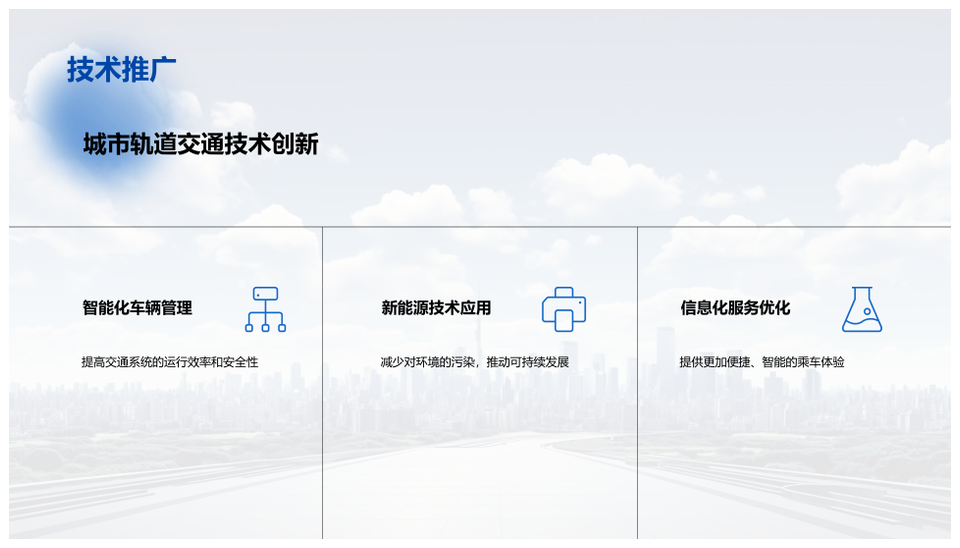The height and width of the screenshot is (548, 960).
Task: Click the description 提高交通系统的运行效率和安全性
Action: (170, 362)
